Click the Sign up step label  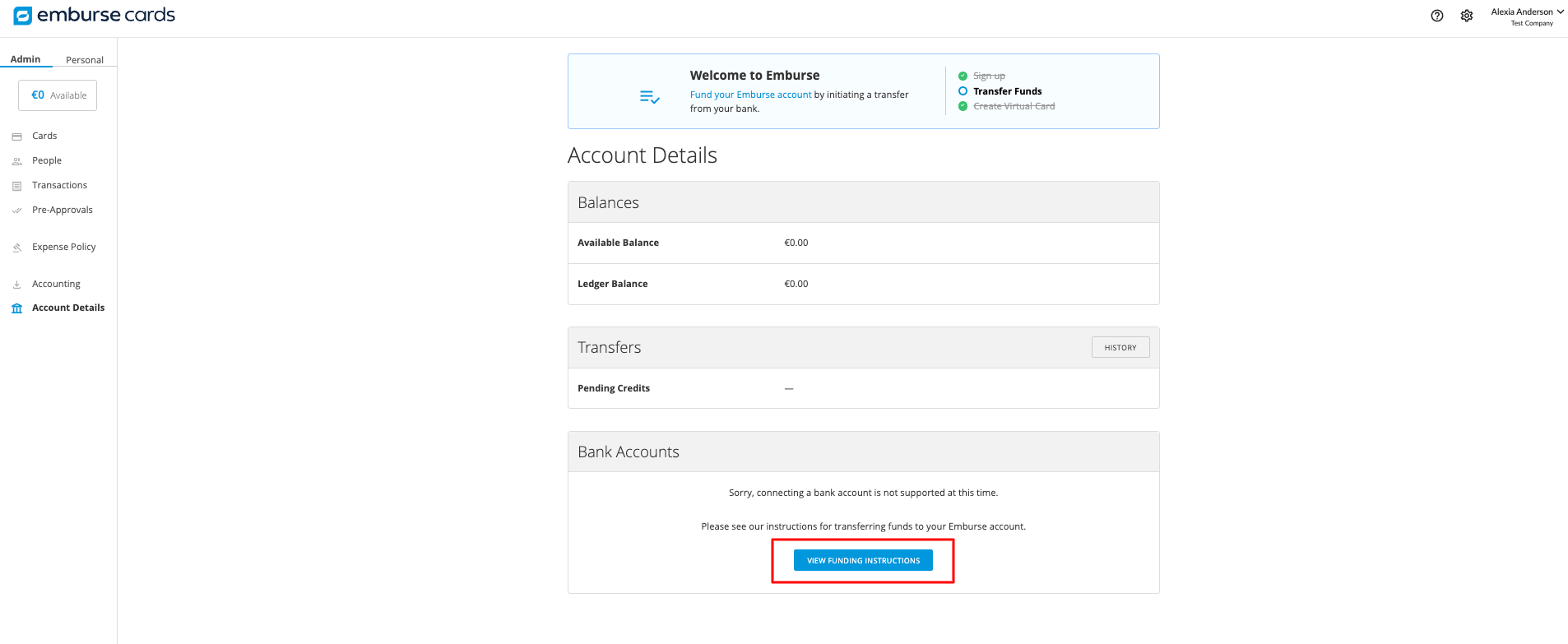(989, 76)
